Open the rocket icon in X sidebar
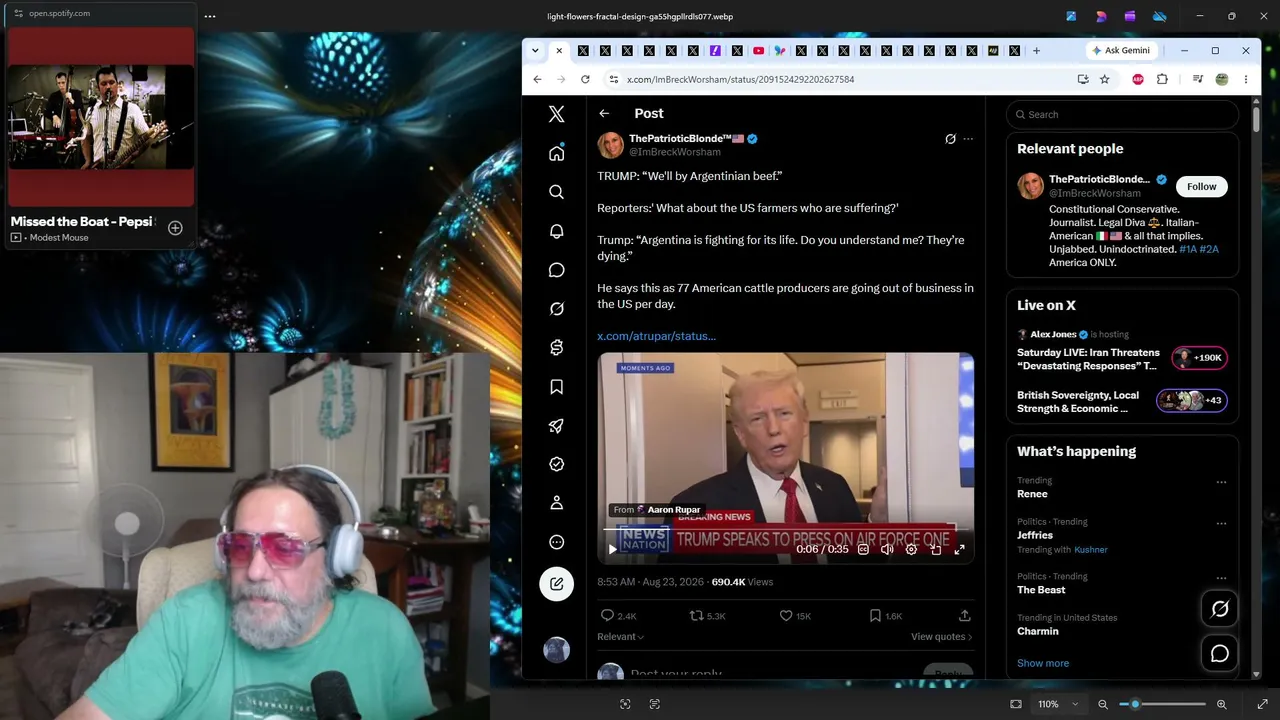This screenshot has height=720, width=1280. tap(557, 426)
